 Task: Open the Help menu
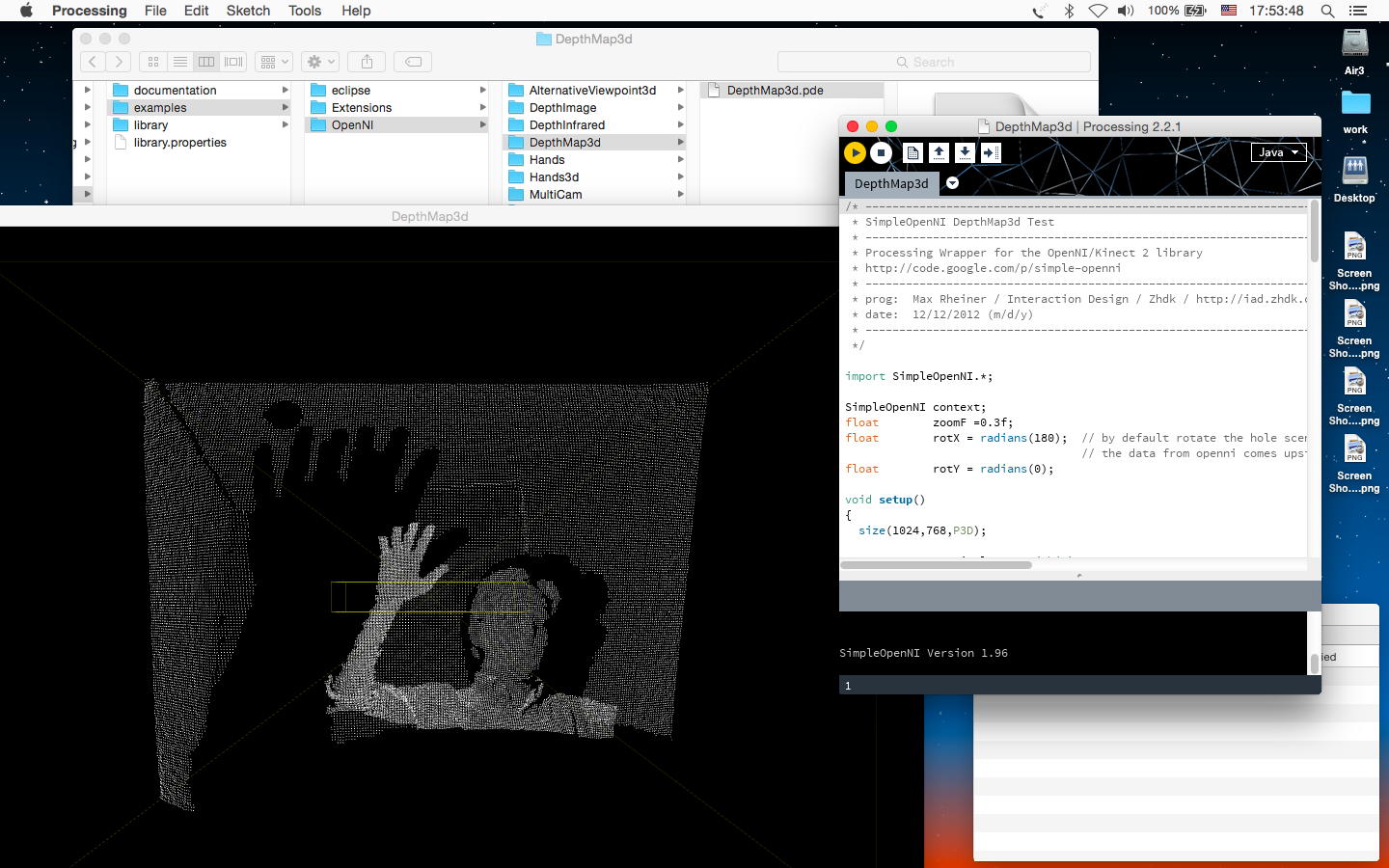click(356, 11)
